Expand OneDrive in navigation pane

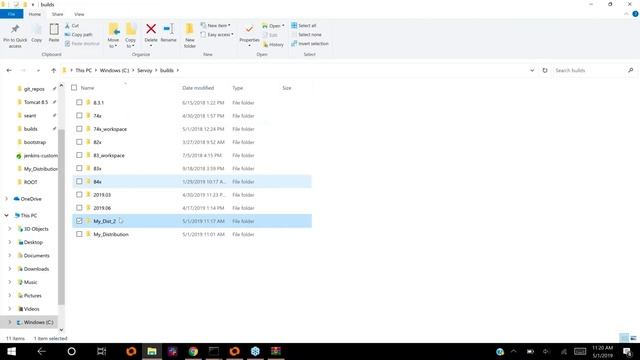(7, 199)
